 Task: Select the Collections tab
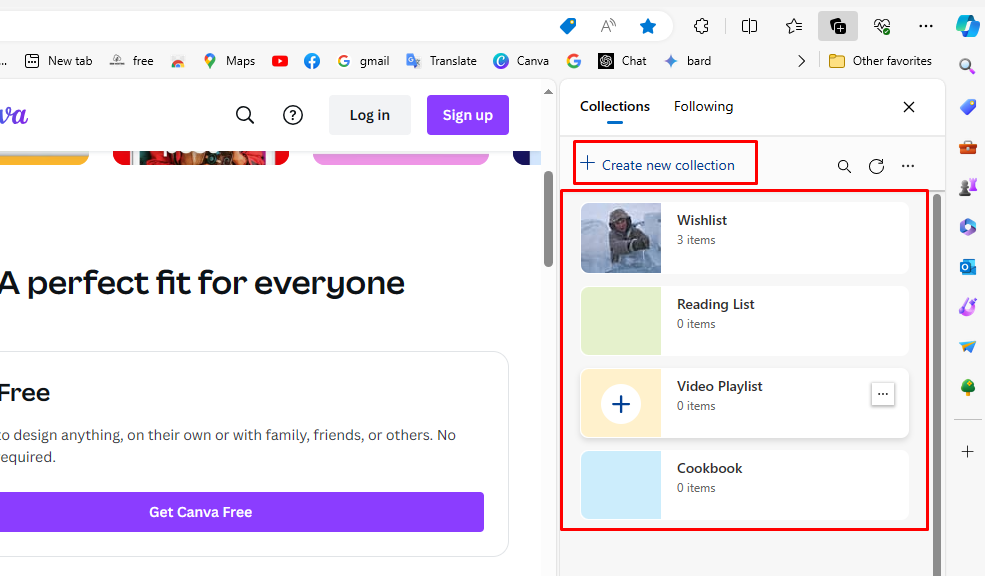(614, 106)
